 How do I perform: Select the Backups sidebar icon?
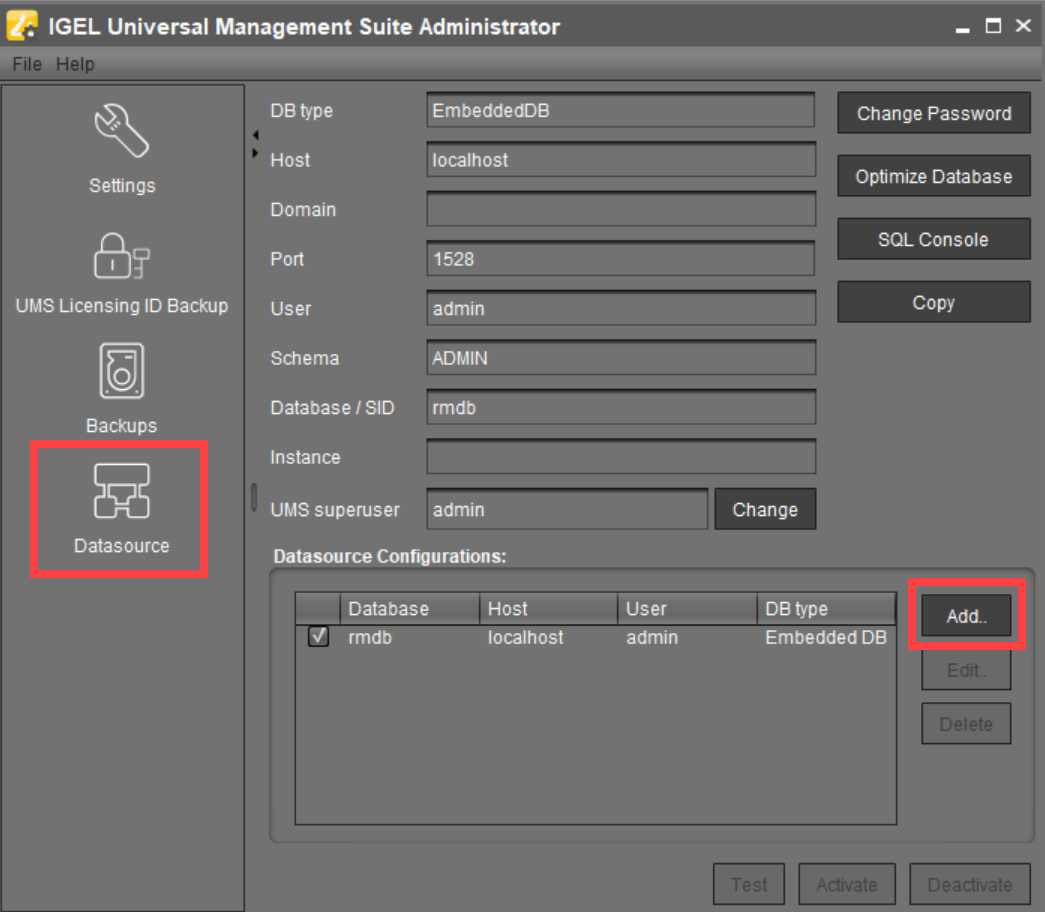click(121, 375)
